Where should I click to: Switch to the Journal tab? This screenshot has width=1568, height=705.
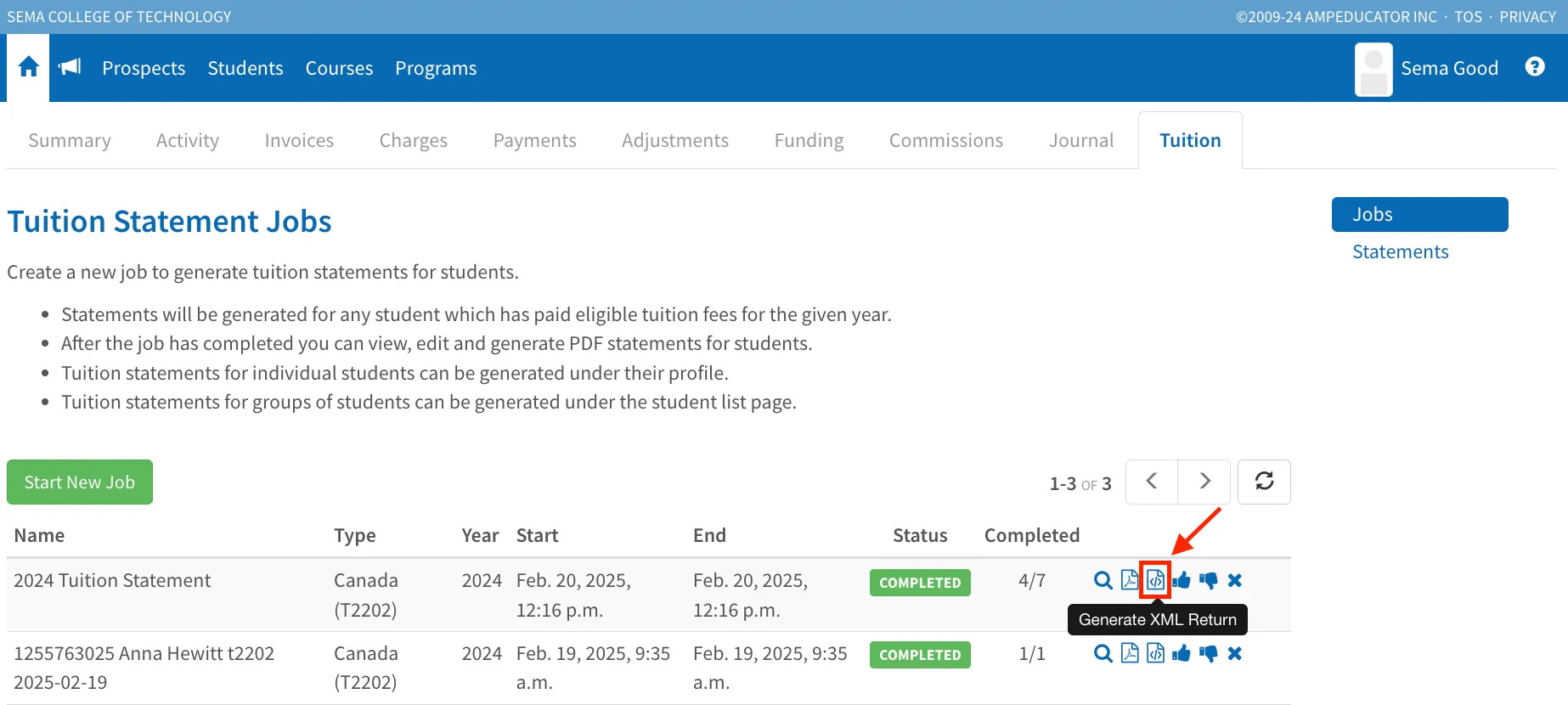[x=1081, y=140]
